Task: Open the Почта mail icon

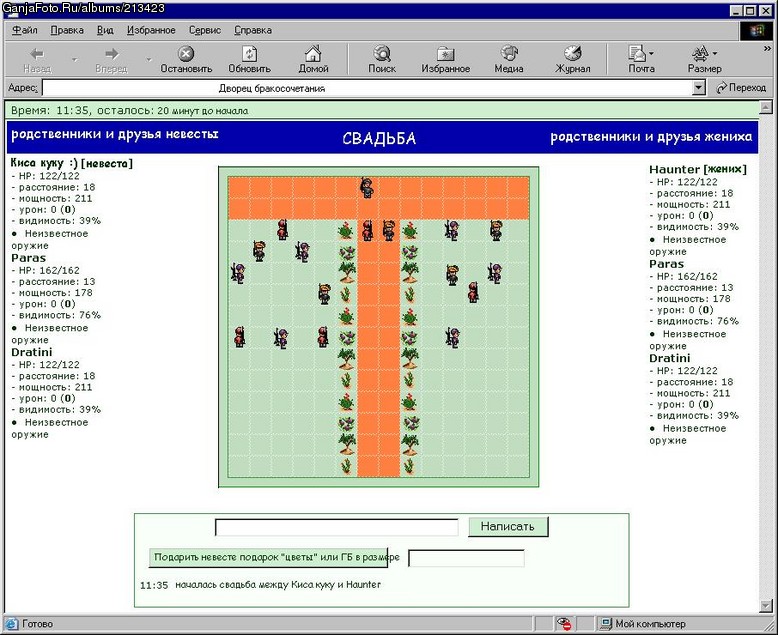Action: [x=637, y=53]
